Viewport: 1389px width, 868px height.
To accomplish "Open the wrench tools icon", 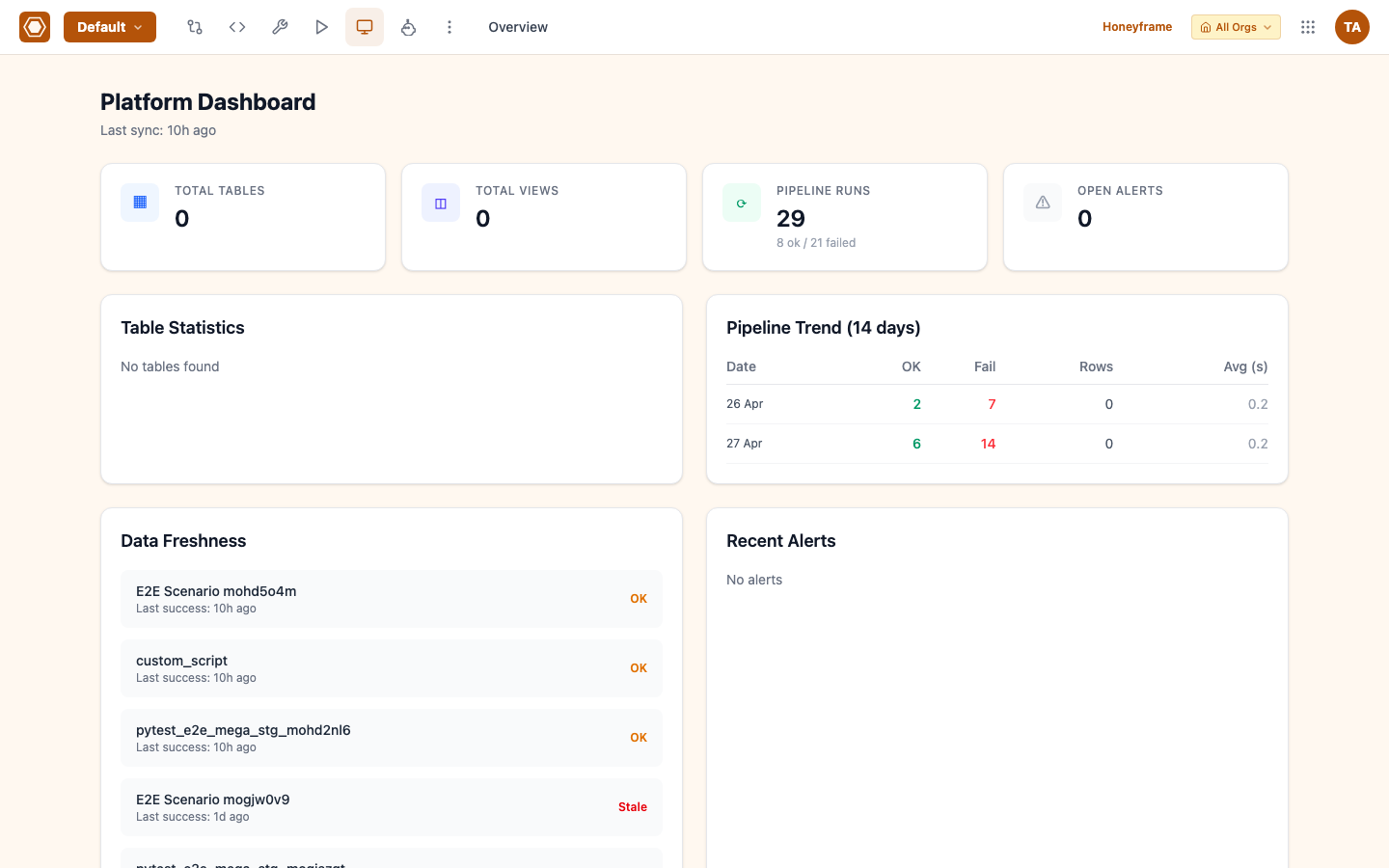I will click(280, 27).
